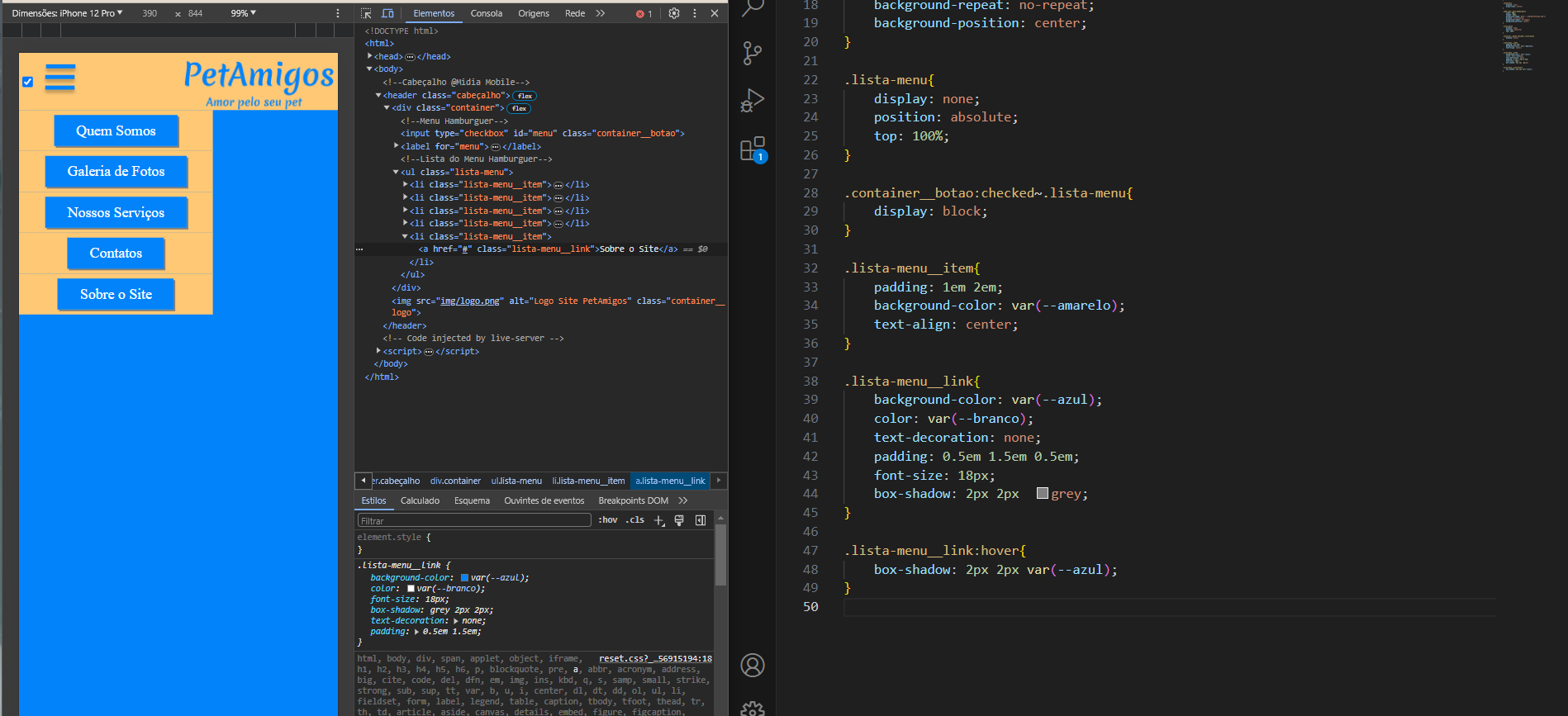Open VS Code Source Control view
Image resolution: width=1568 pixels, height=716 pixels.
tap(753, 54)
